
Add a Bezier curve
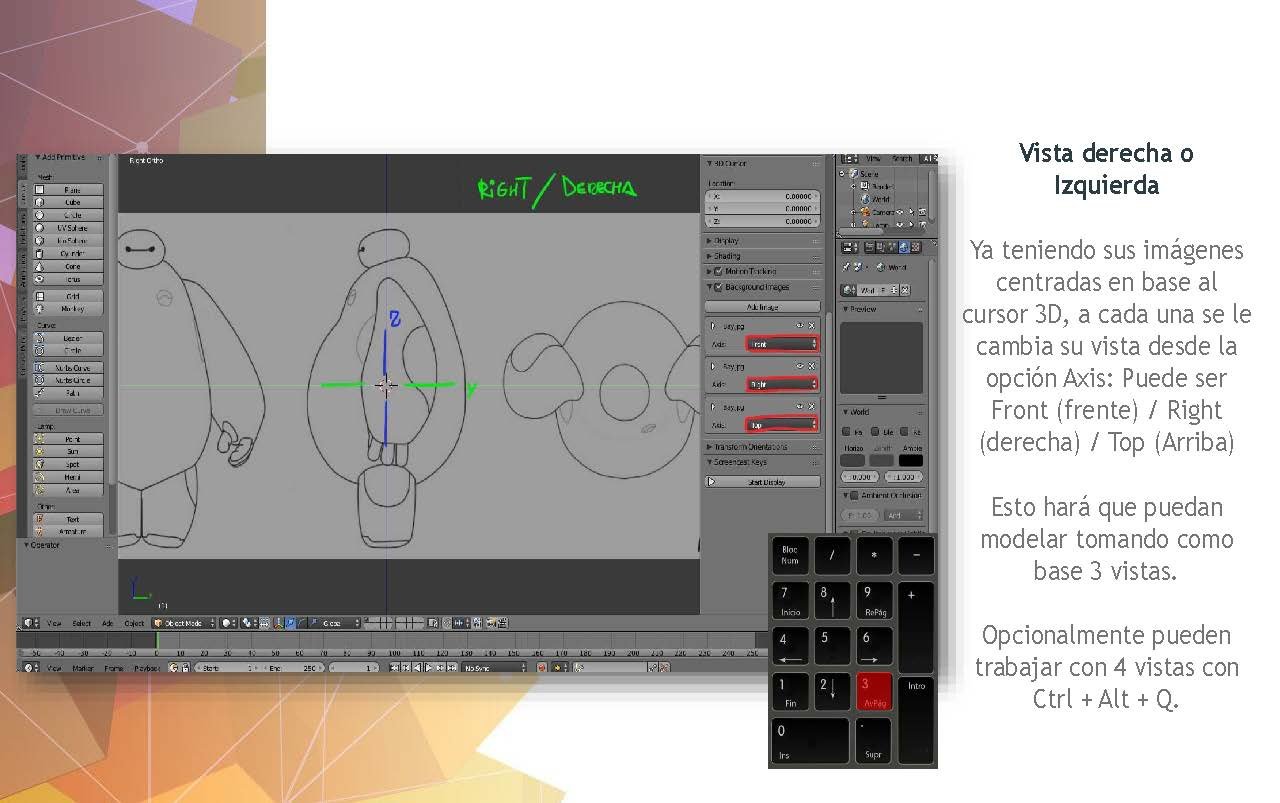[x=68, y=338]
